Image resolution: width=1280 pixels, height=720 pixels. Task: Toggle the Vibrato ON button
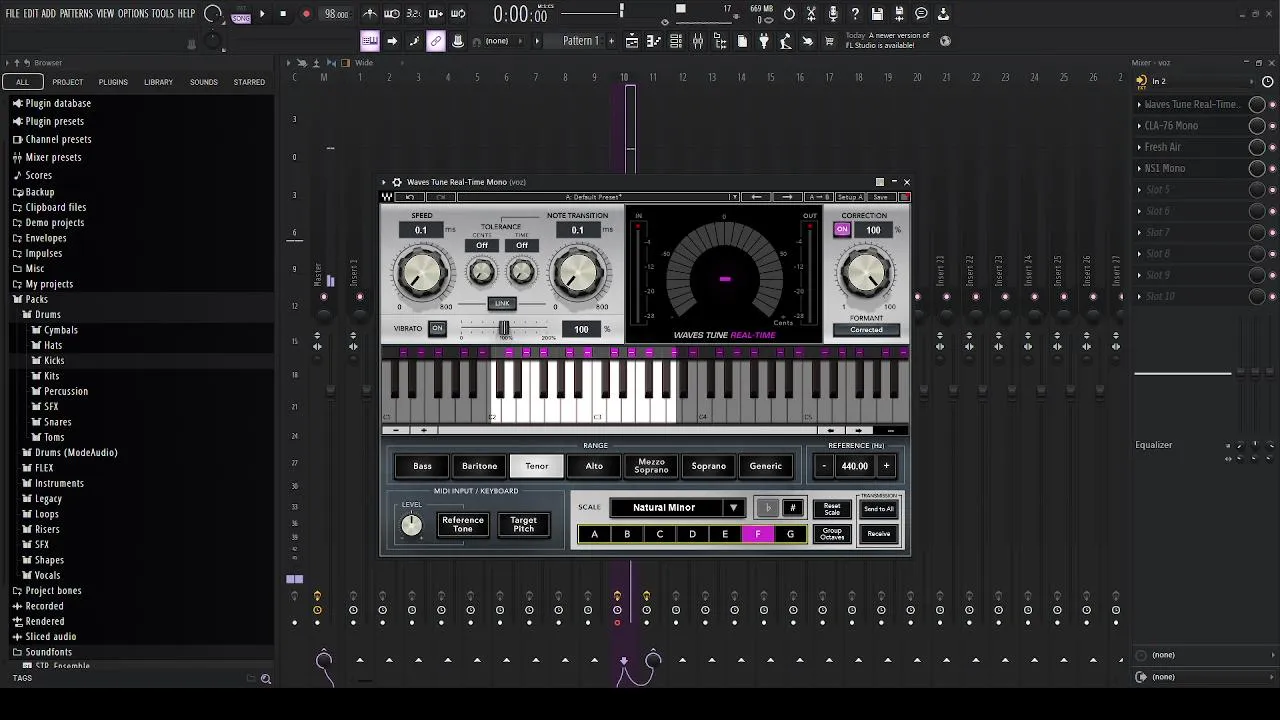[x=437, y=328]
